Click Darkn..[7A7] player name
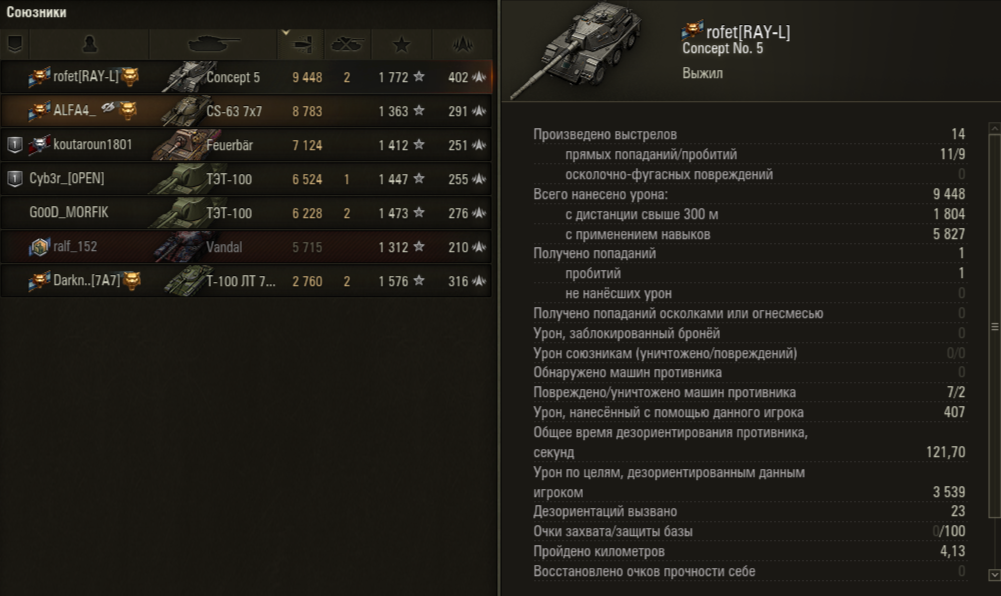This screenshot has height=596, width=1001. (x=87, y=281)
